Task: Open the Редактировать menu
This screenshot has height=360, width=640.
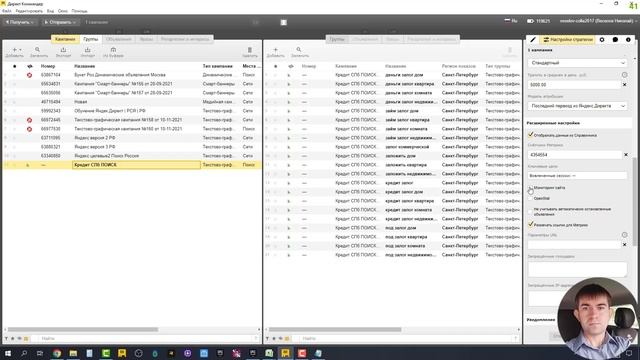Action: [x=29, y=11]
